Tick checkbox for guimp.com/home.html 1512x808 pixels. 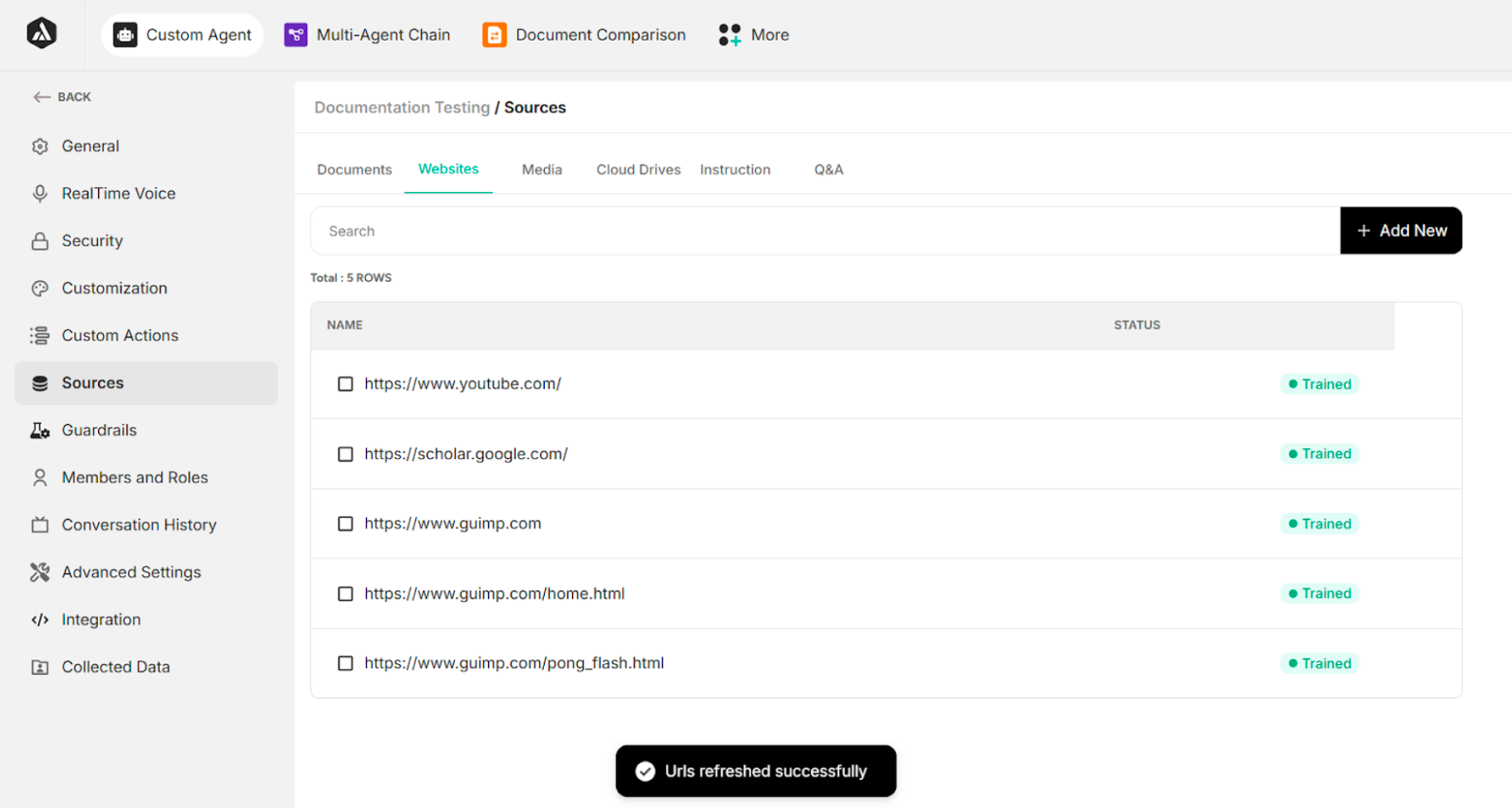tap(345, 594)
